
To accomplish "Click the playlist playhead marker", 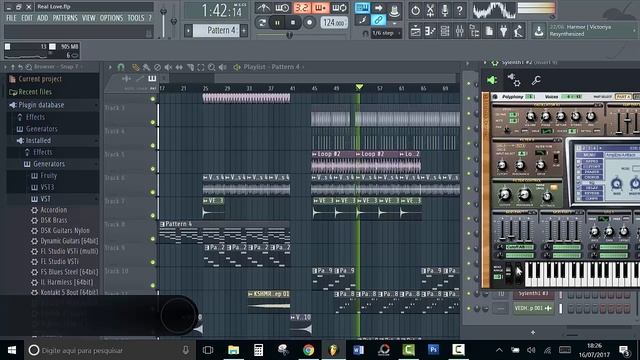I will 359,87.
